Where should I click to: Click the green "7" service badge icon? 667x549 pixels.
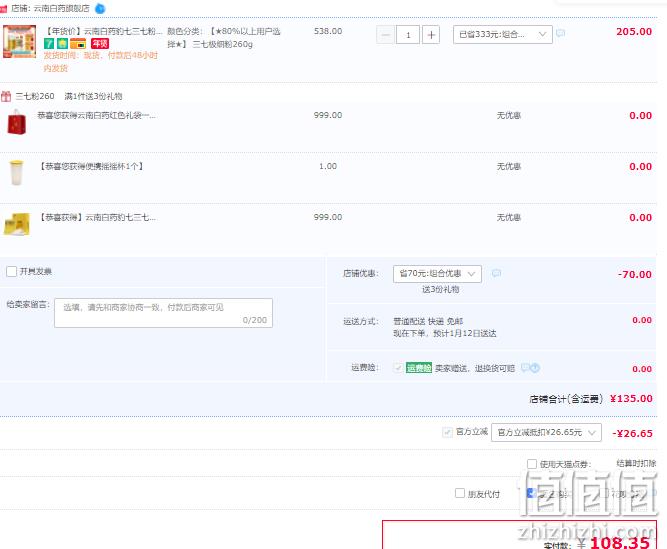pos(49,43)
